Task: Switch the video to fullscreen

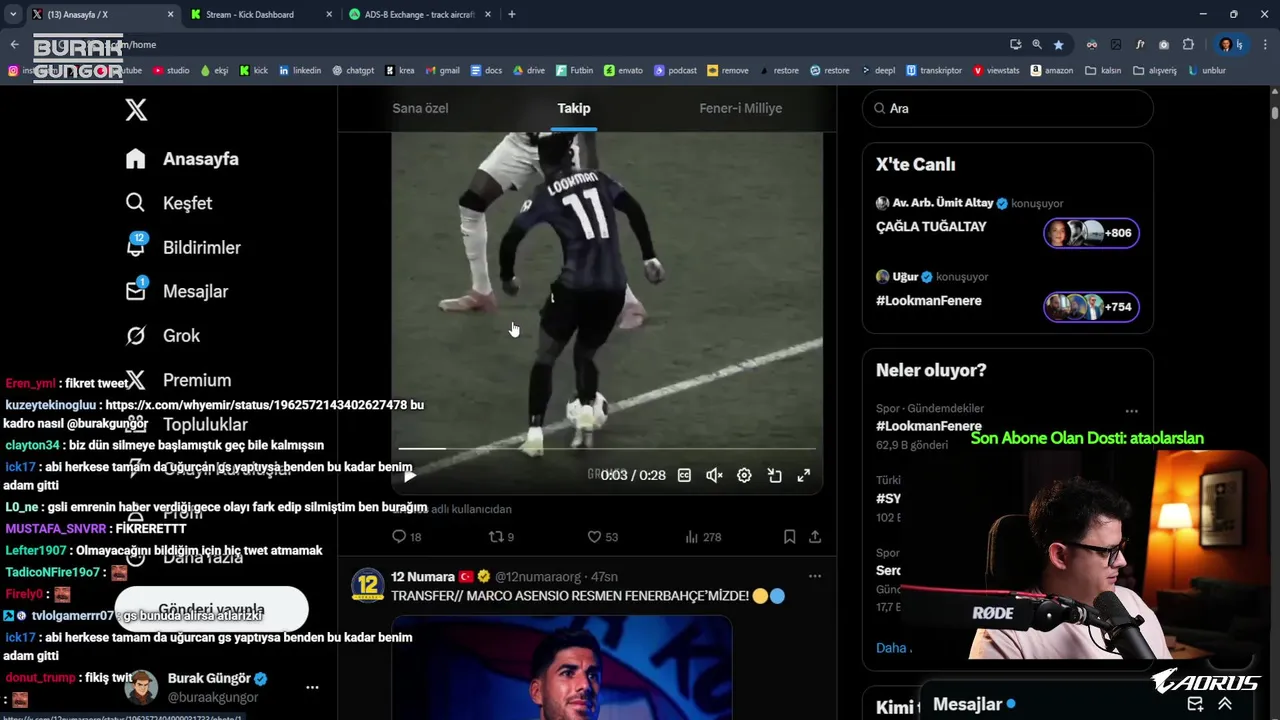Action: point(803,476)
